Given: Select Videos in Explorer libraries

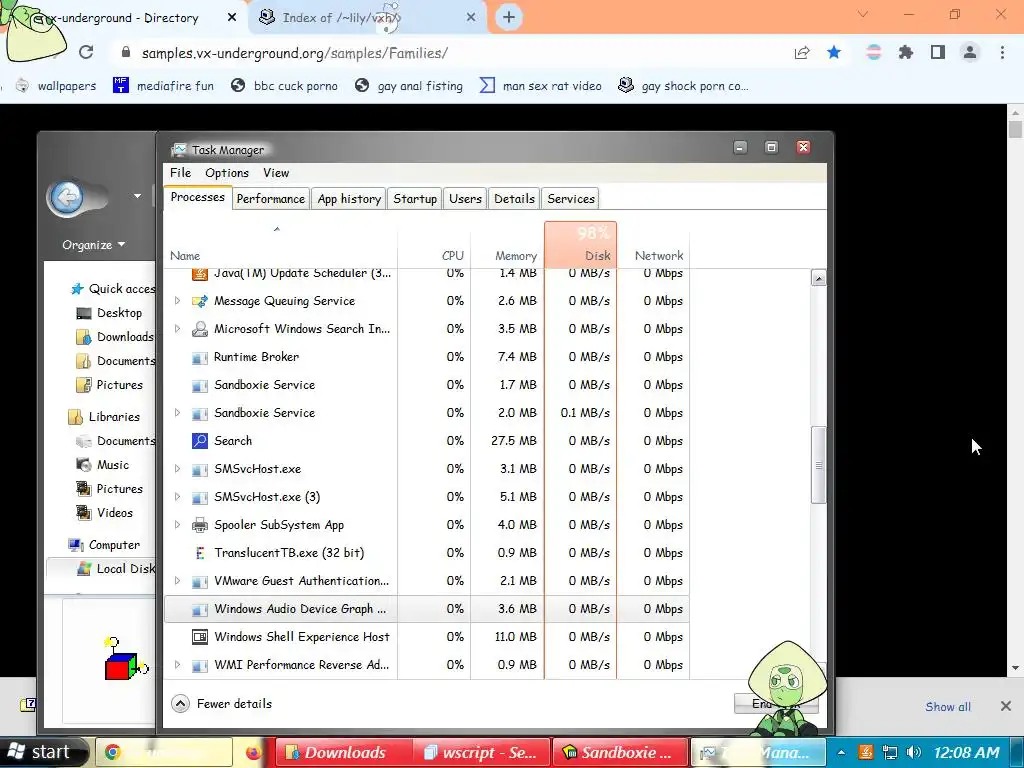Looking at the screenshot, I should point(104,513).
